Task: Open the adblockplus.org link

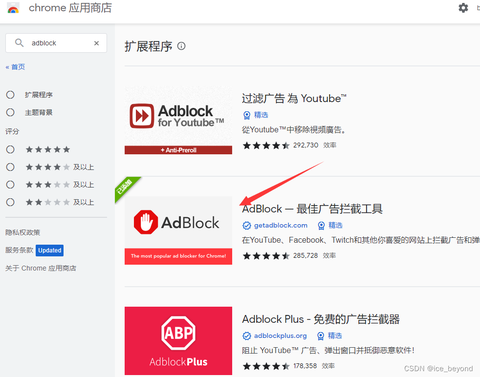Action: point(280,336)
